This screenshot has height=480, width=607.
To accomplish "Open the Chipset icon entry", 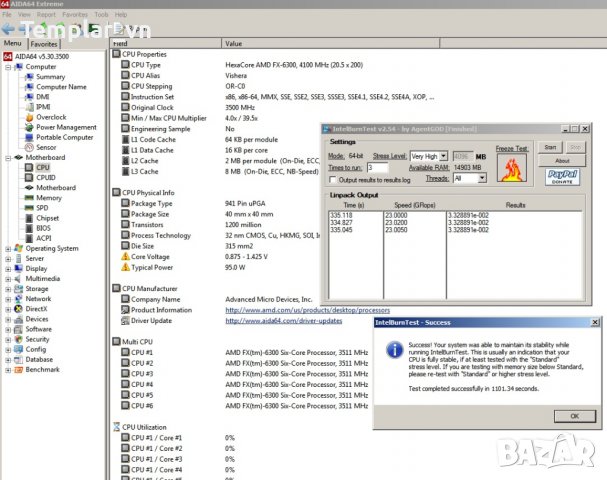I will coord(29,218).
